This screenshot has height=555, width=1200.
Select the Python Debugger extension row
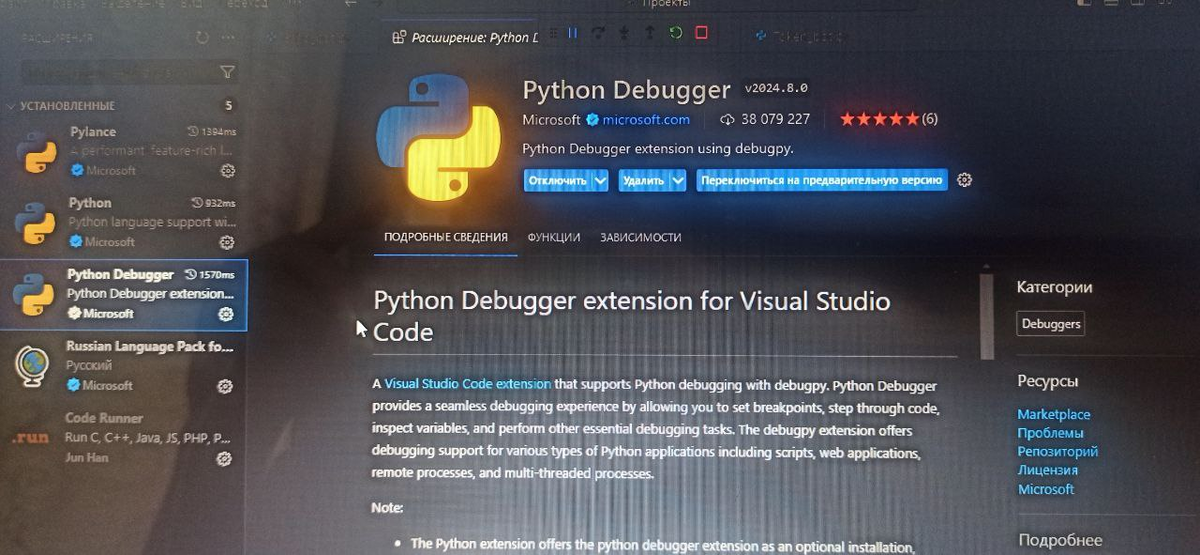[124, 295]
